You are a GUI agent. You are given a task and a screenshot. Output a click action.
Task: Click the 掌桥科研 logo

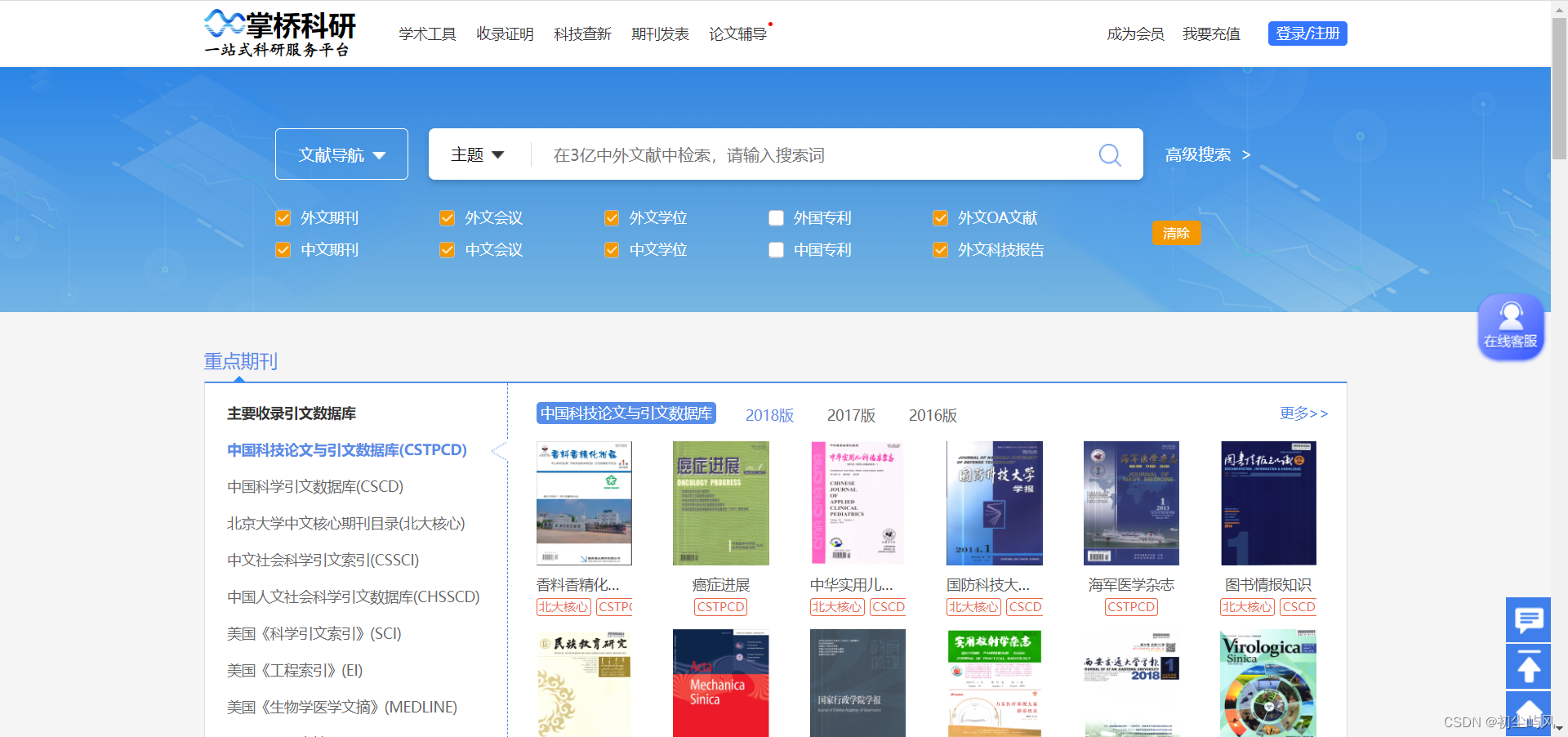point(279,33)
